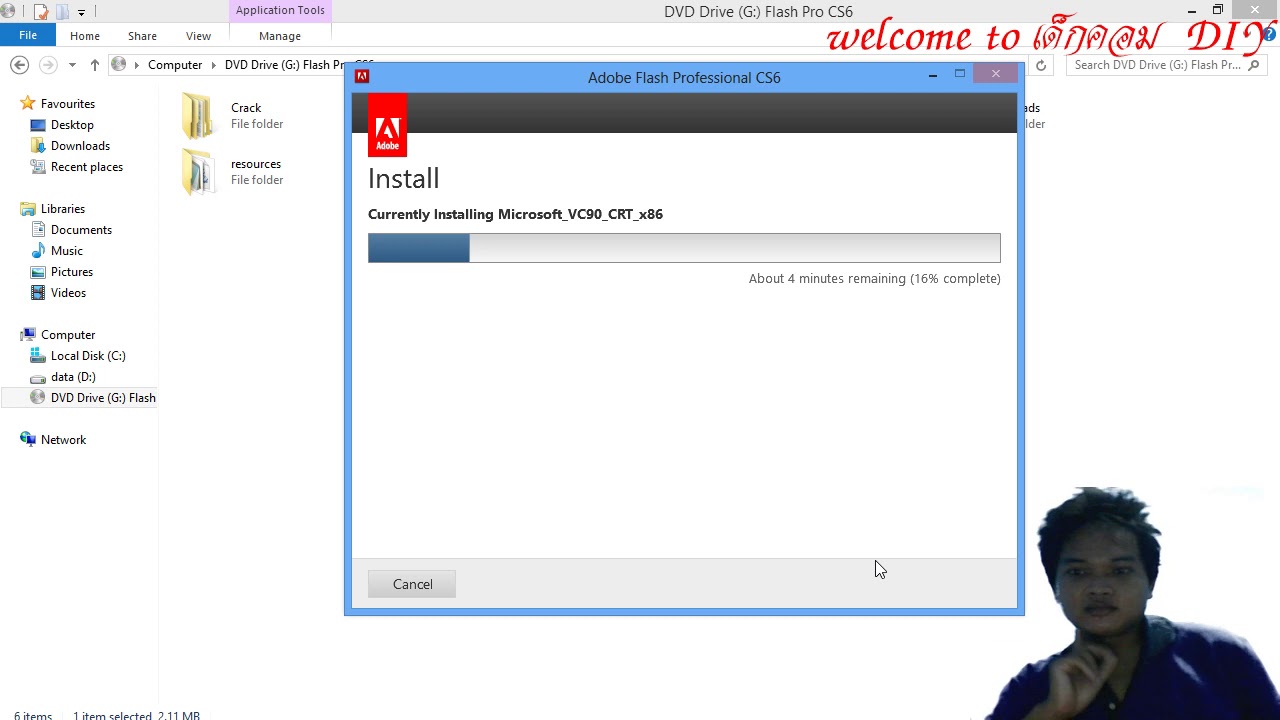1280x720 pixels.
Task: Open the Documents library
Action: (81, 230)
